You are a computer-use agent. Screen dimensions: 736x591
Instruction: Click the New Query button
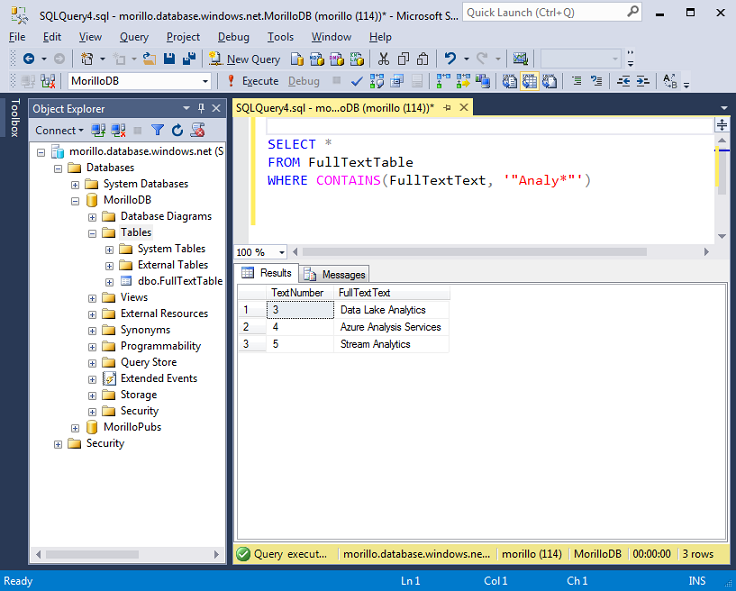point(245,59)
